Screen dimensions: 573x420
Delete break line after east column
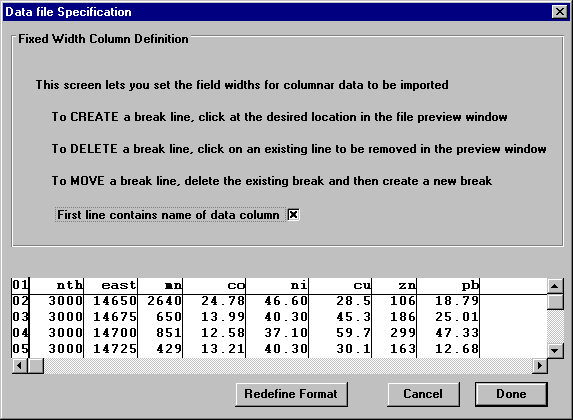click(137, 318)
